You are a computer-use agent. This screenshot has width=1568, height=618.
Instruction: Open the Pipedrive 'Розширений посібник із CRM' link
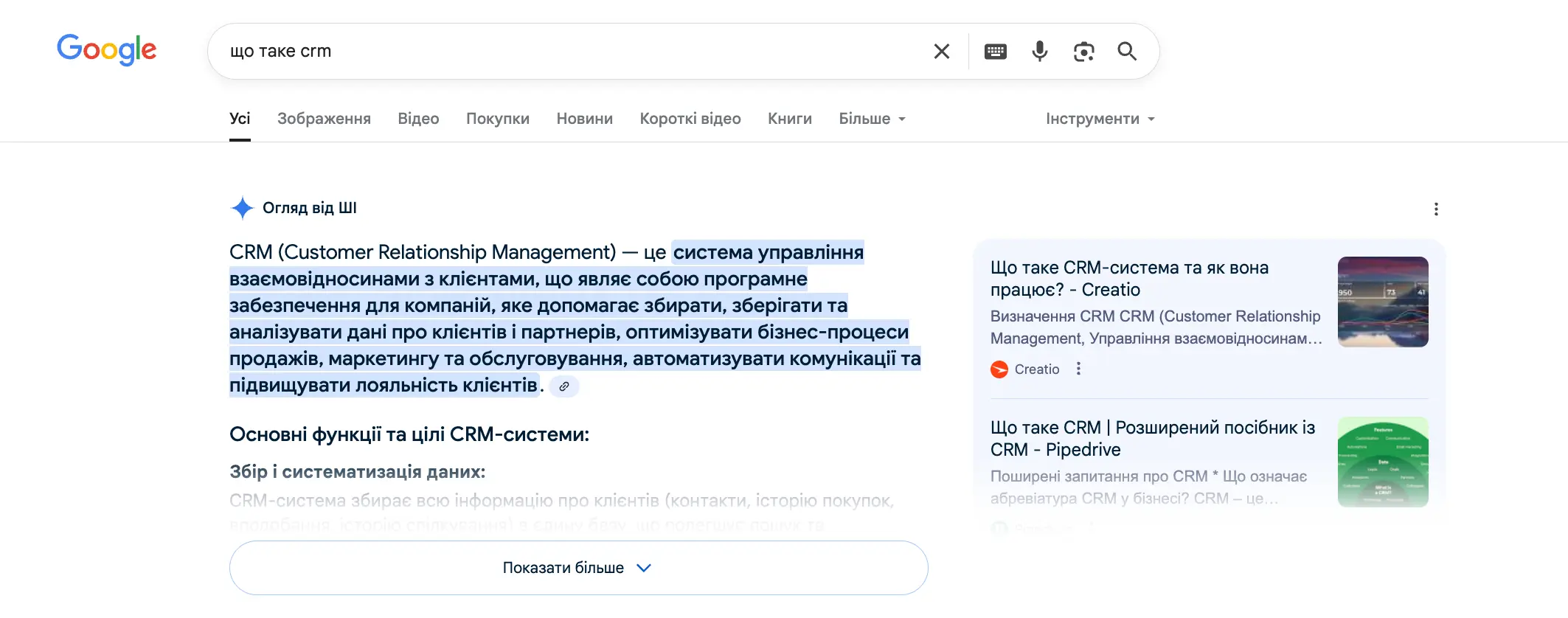tap(1153, 439)
